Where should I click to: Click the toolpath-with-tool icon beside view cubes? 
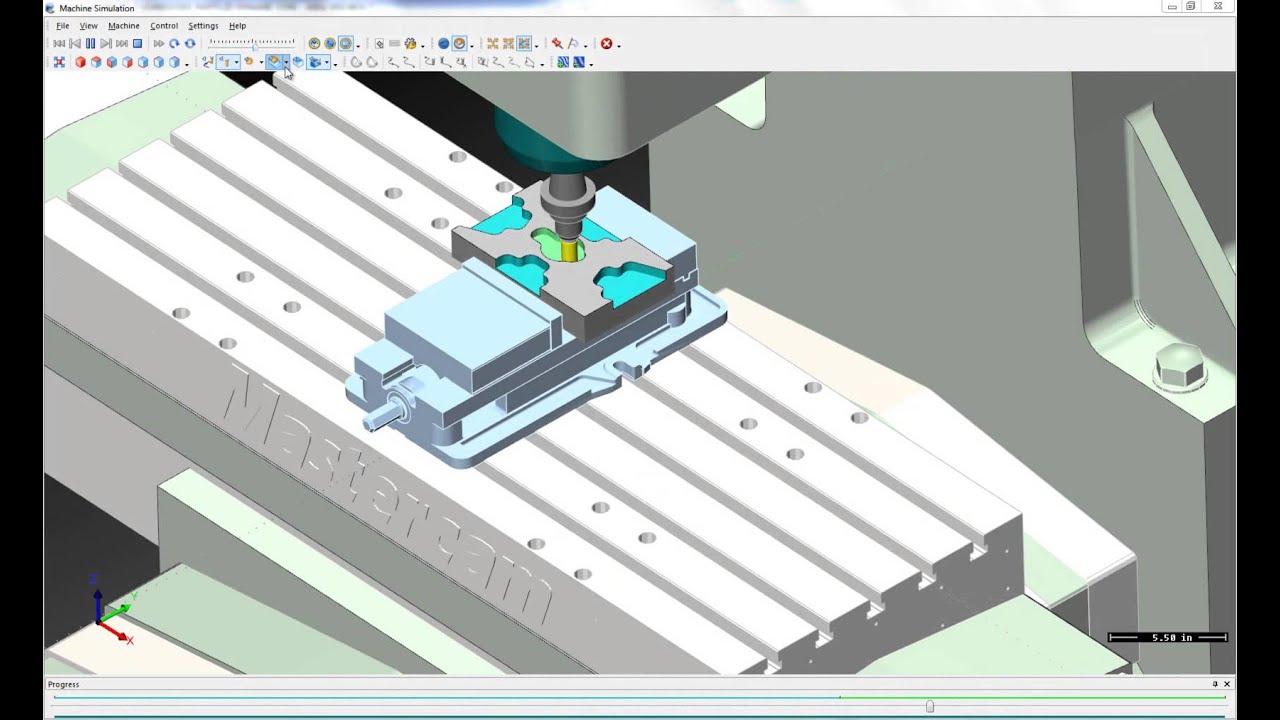[x=209, y=62]
